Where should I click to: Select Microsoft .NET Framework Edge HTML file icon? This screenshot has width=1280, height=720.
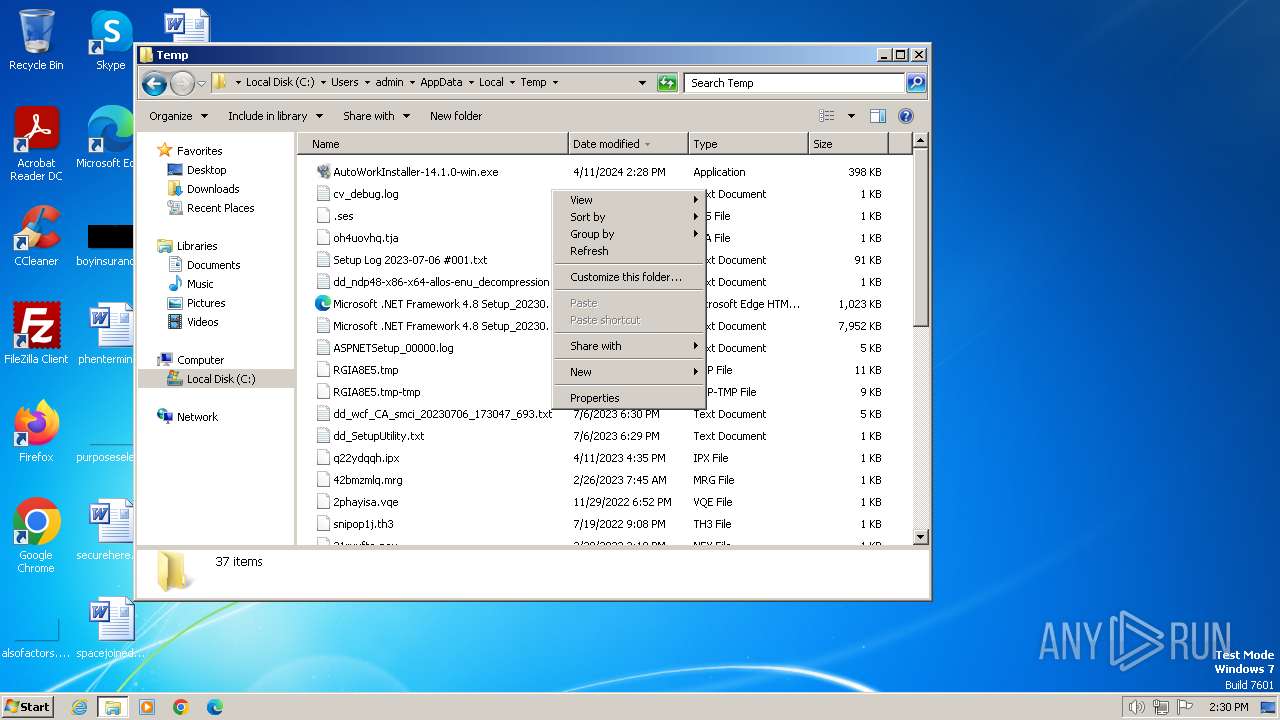pos(323,304)
